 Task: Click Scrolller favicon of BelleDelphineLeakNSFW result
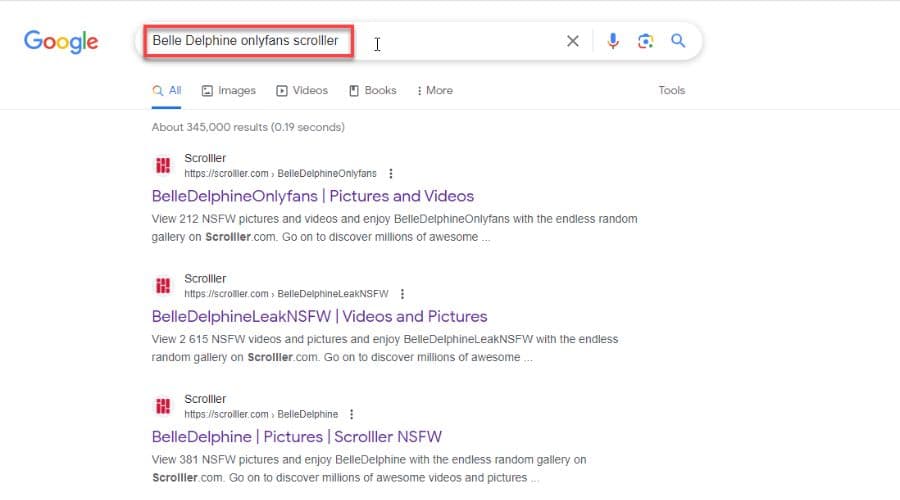tap(163, 286)
